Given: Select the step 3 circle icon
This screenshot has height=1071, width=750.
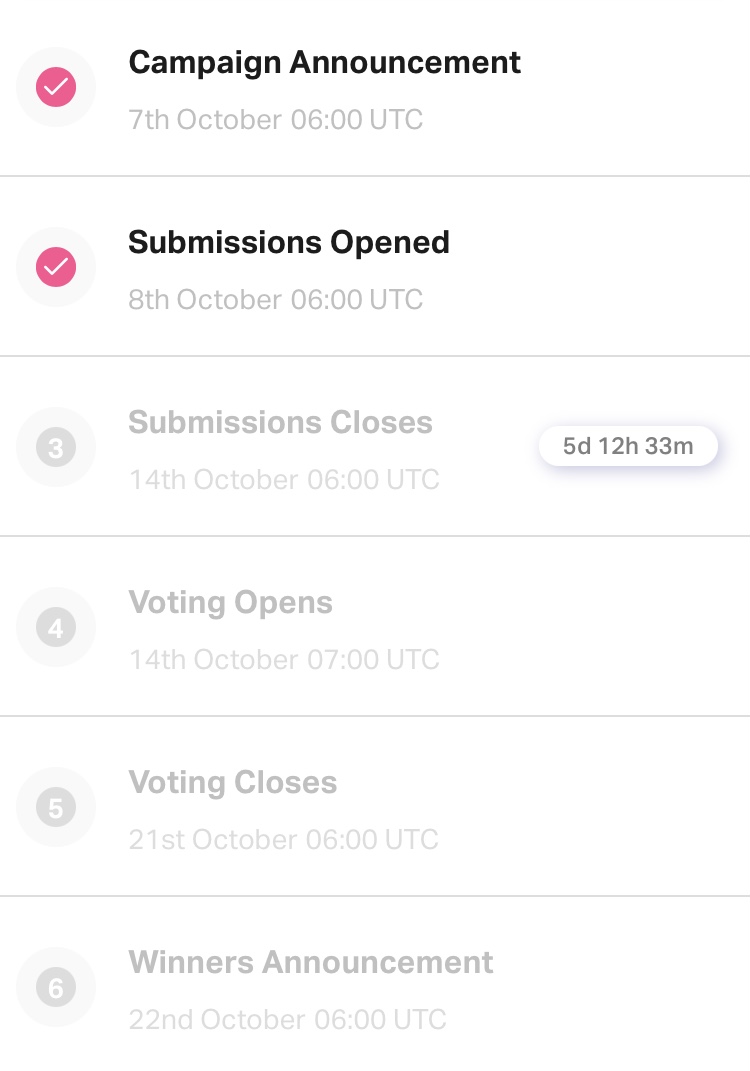Looking at the screenshot, I should (x=56, y=447).
